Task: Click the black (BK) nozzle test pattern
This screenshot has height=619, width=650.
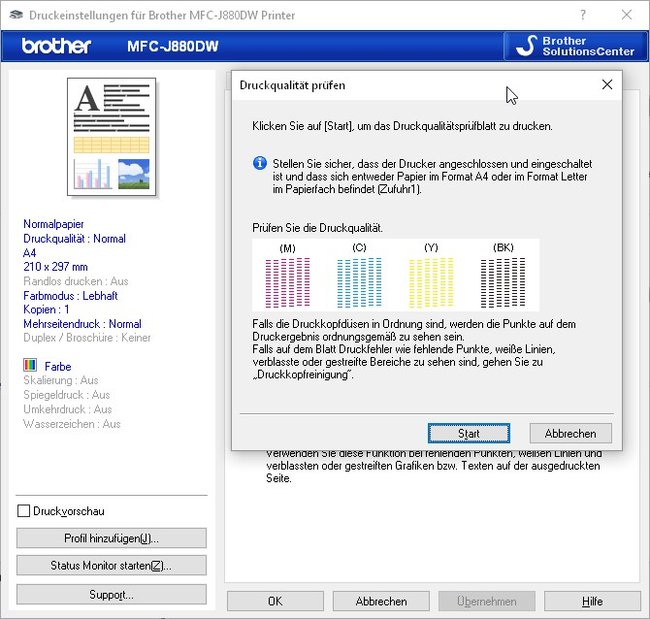Action: click(x=503, y=282)
